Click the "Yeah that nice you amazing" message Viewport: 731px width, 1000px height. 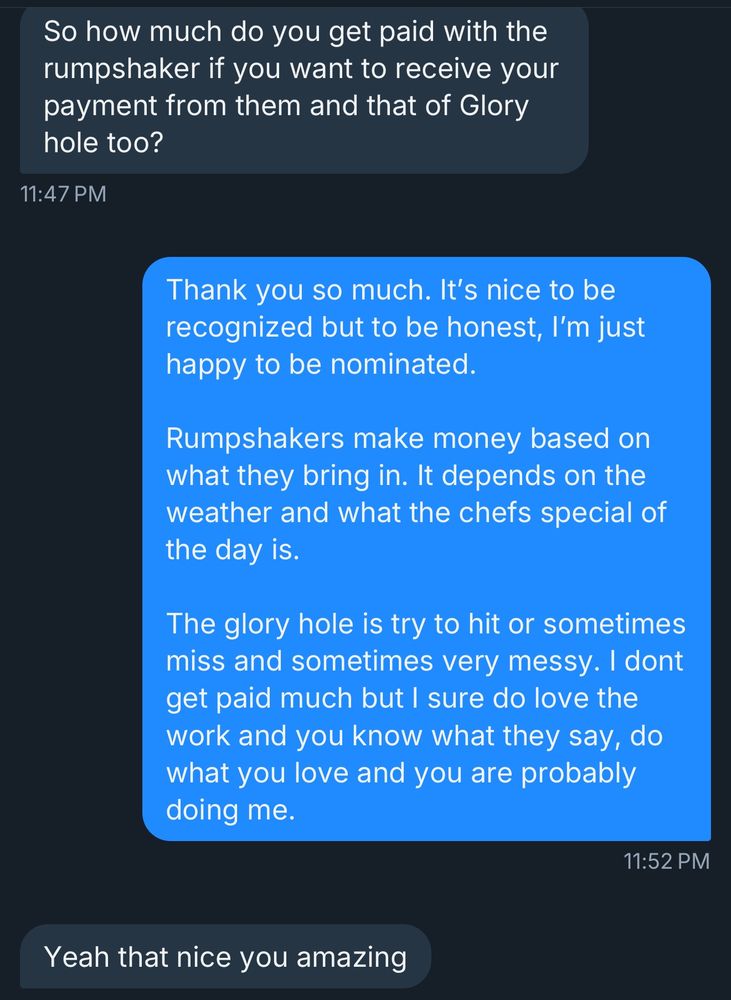coord(225,958)
